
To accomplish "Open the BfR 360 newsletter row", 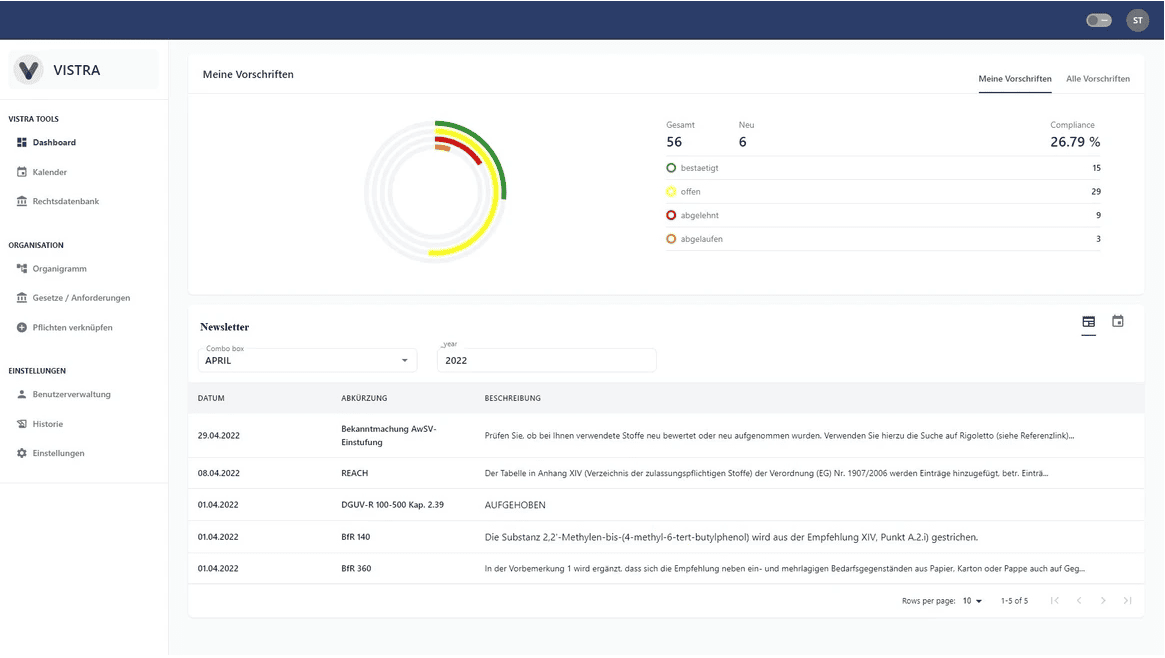I will tap(666, 569).
